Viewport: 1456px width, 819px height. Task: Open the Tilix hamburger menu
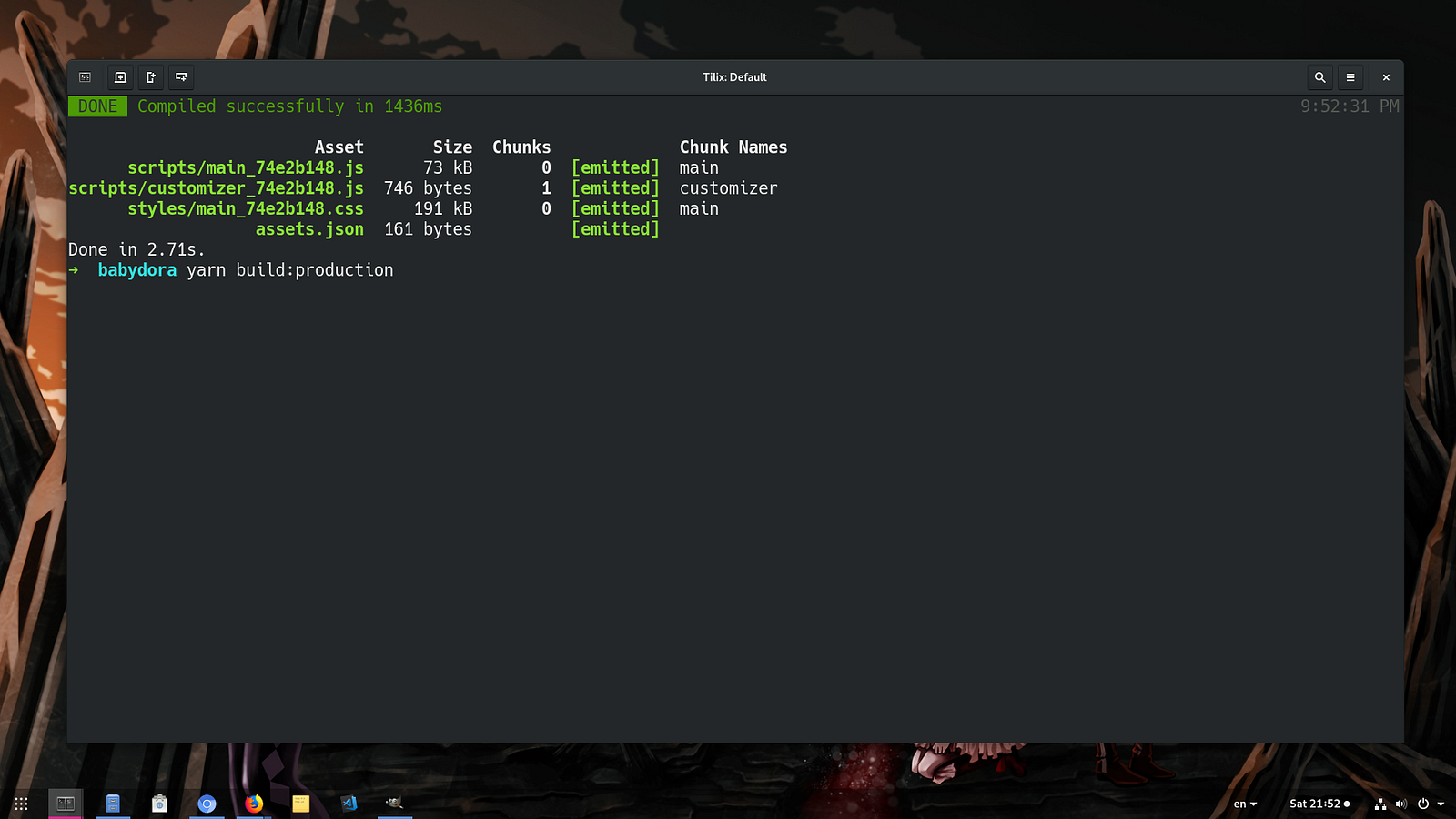click(x=1350, y=77)
